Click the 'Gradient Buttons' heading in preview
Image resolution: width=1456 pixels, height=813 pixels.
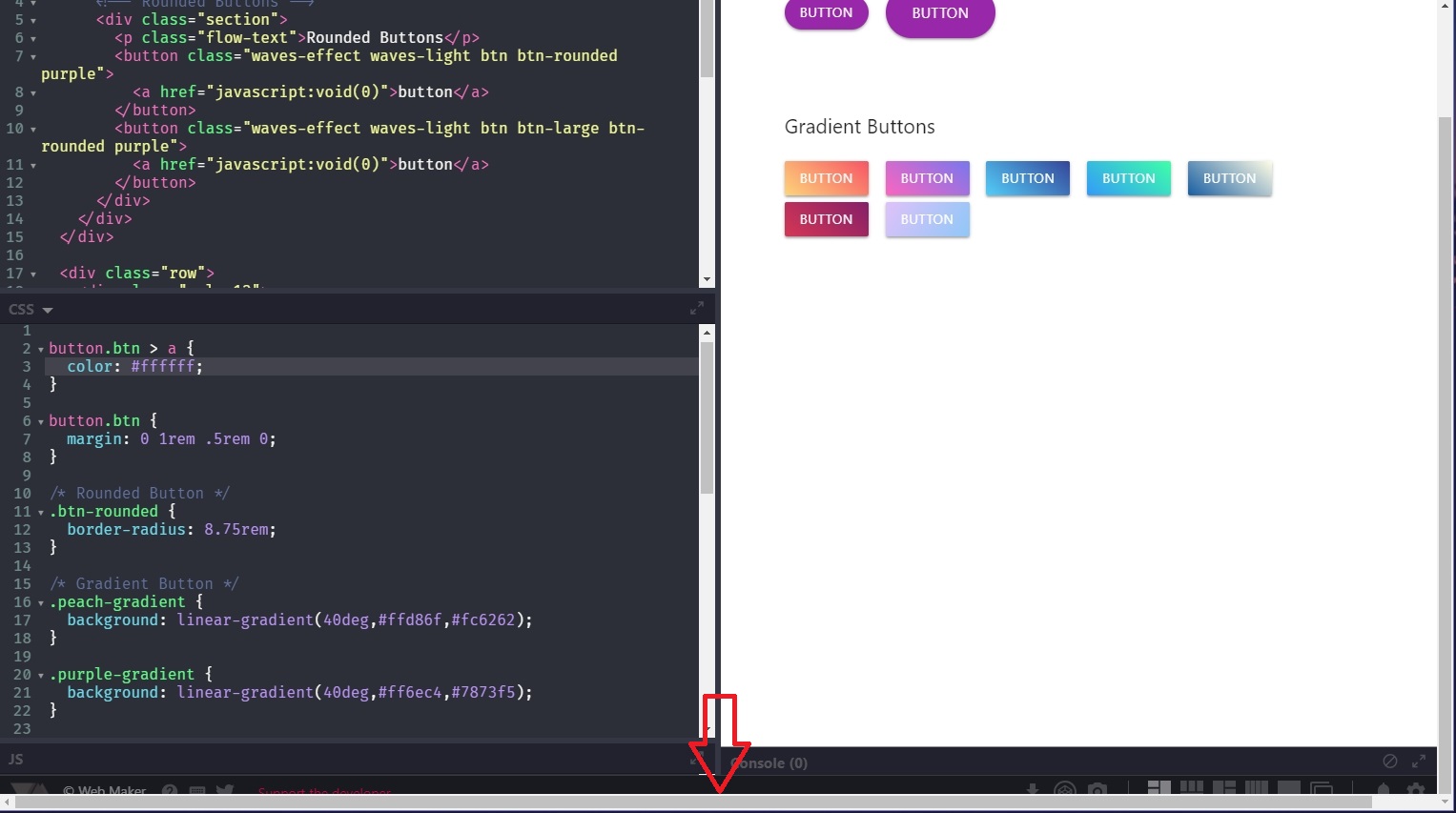tap(859, 127)
